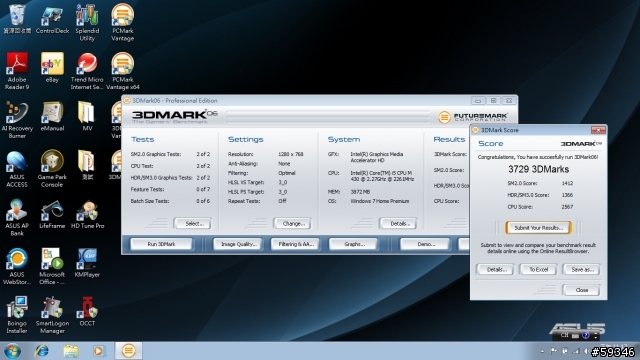The width and height of the screenshot is (640, 360).
Task: Launch Splendid Utility shortcut
Action: (x=87, y=22)
